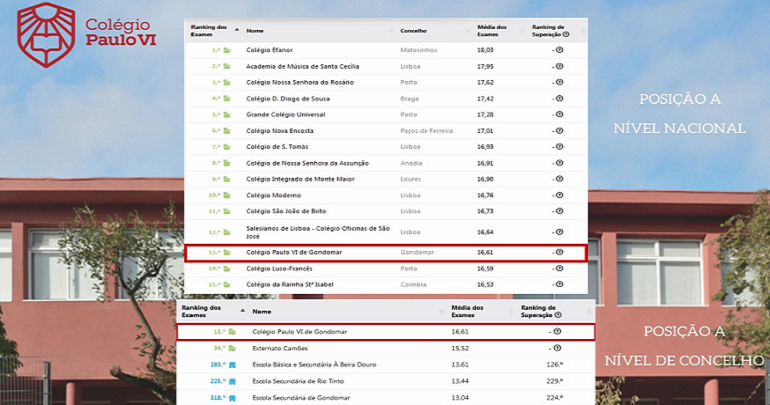The width and height of the screenshot is (770, 405).
Task: Open help icon in top Ranking de Superação header
Action: 566,34
